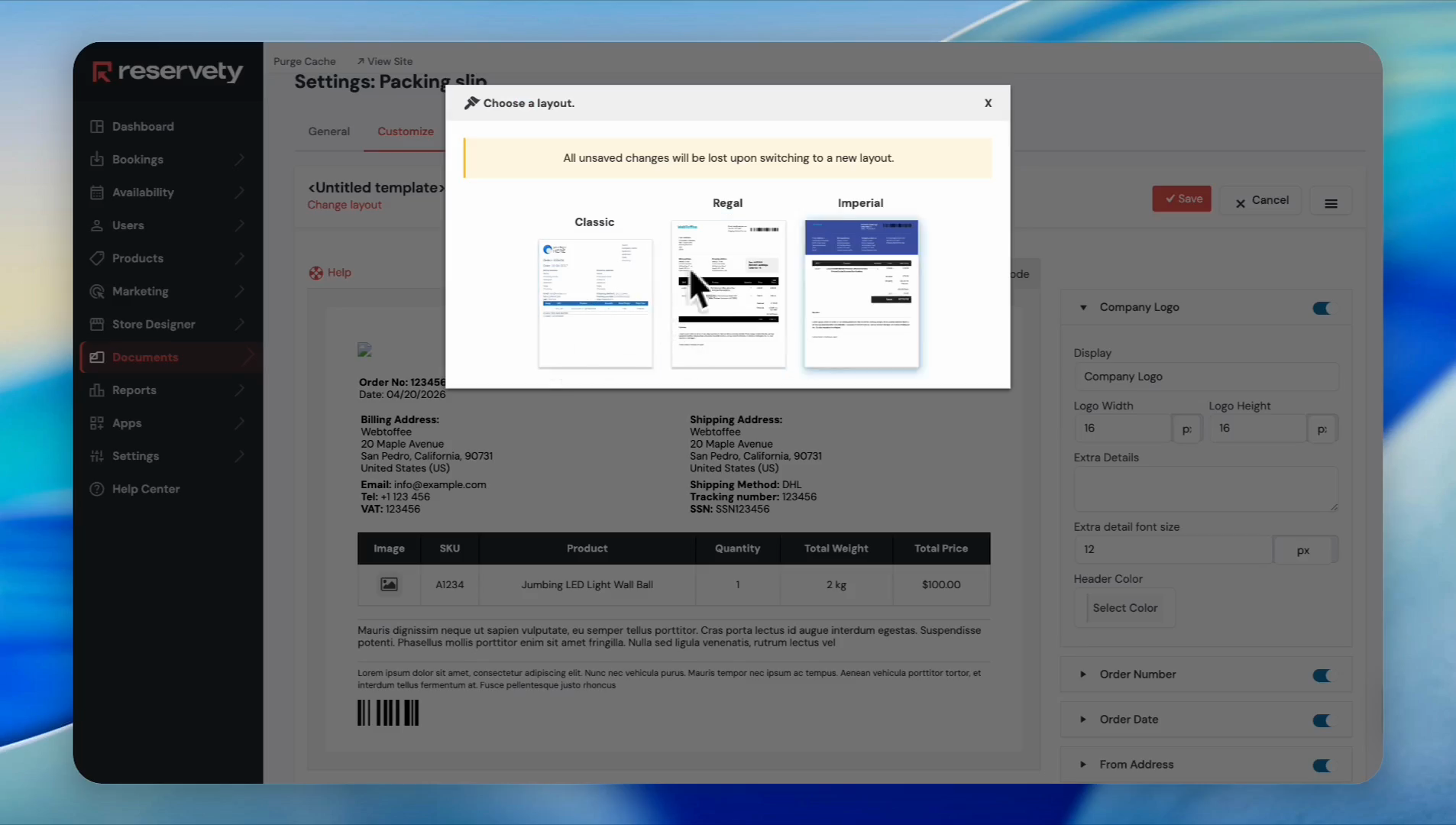Click the Products tag icon

(x=97, y=258)
